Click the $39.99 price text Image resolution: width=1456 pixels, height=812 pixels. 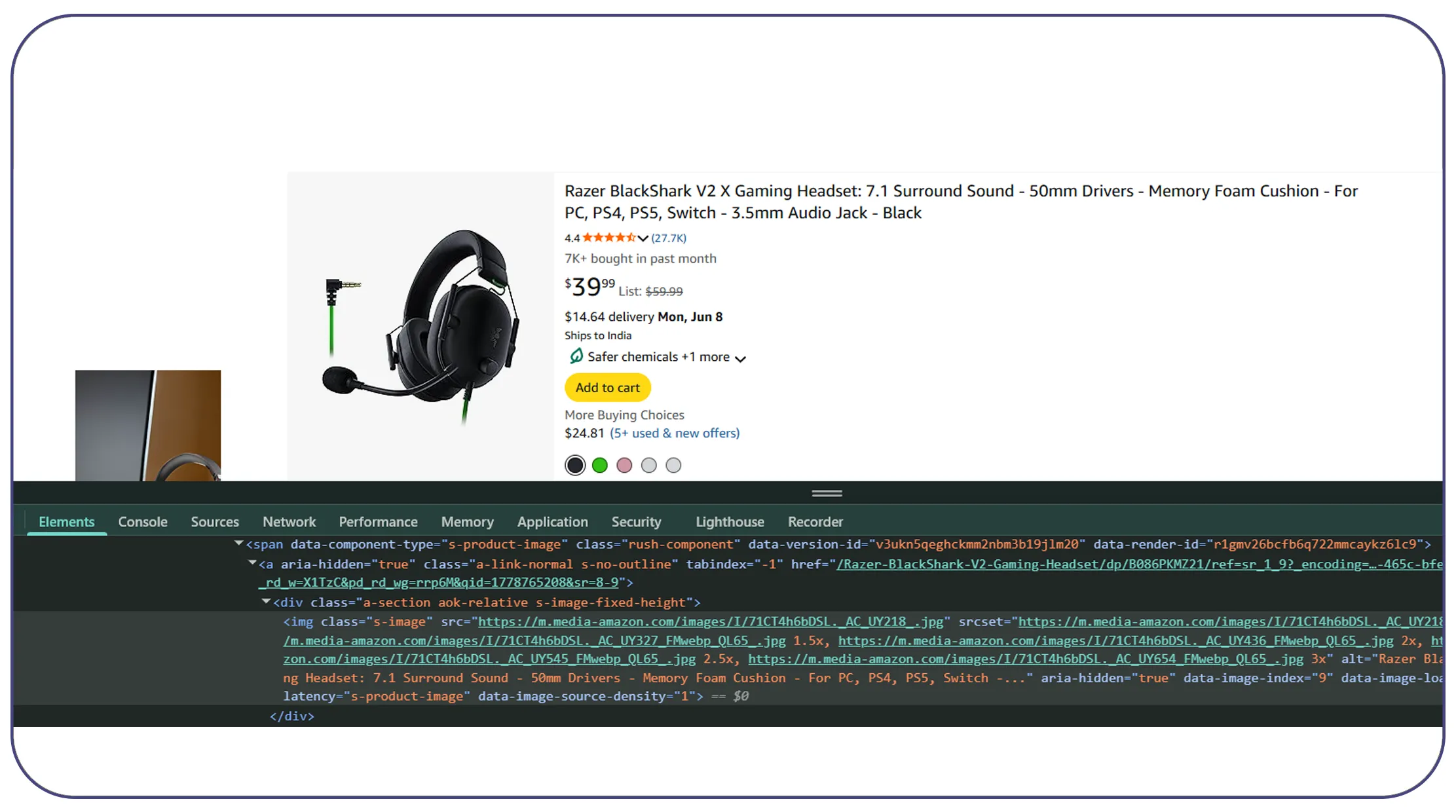(589, 286)
